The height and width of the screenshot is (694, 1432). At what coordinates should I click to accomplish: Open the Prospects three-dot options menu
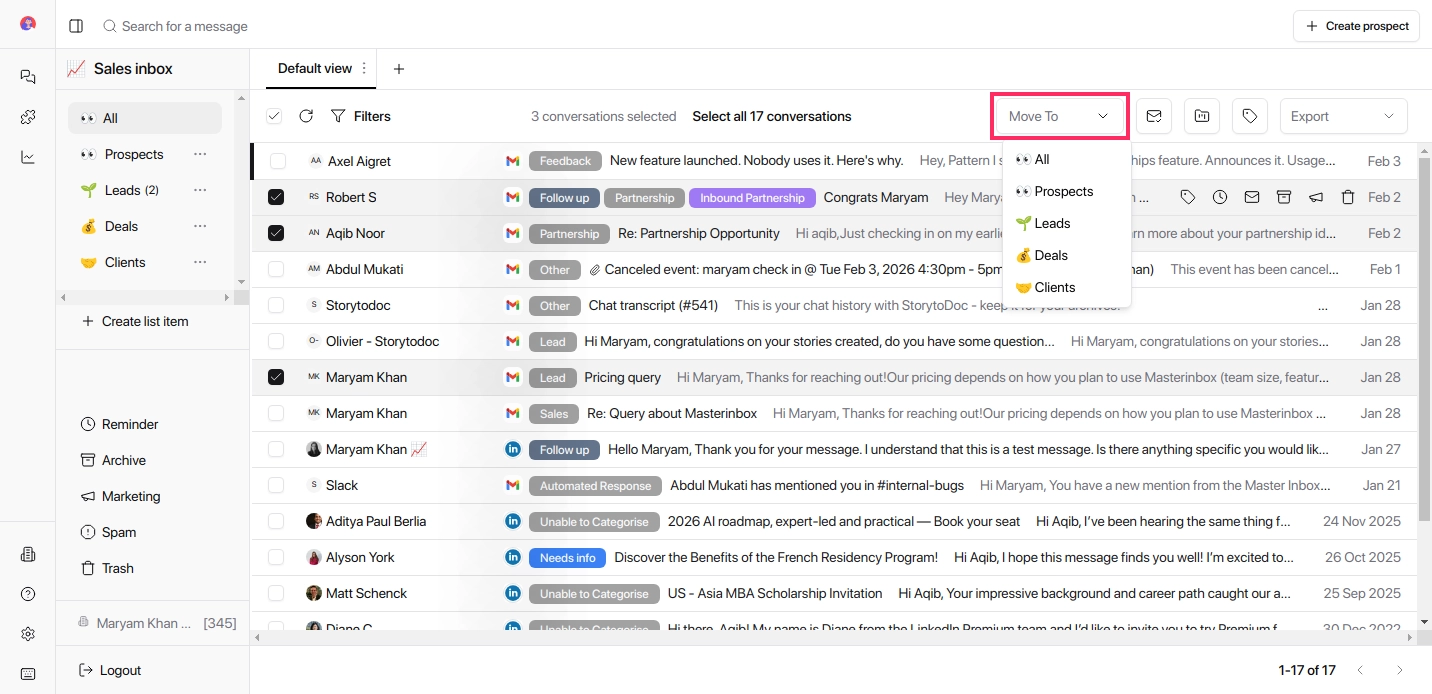pyautogui.click(x=200, y=154)
